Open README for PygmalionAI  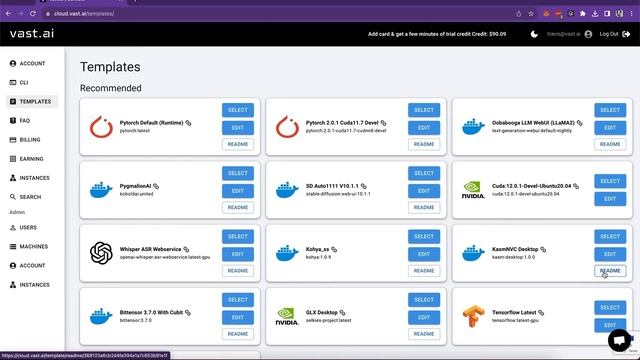(238, 207)
